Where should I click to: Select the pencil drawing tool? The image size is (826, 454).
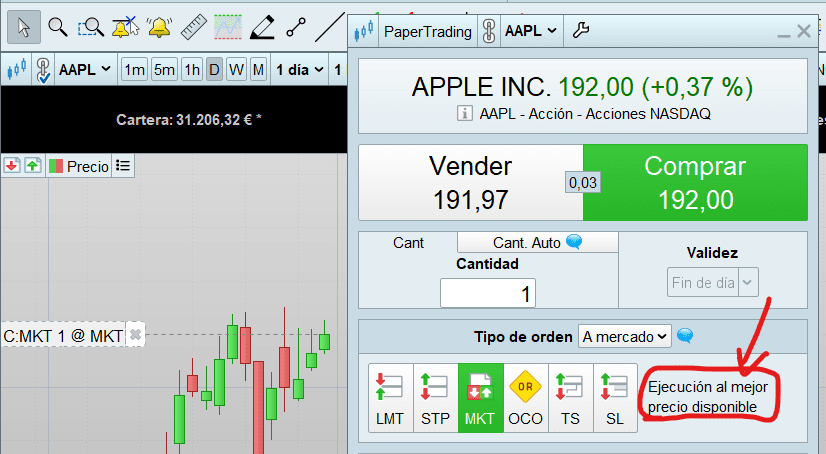[262, 27]
